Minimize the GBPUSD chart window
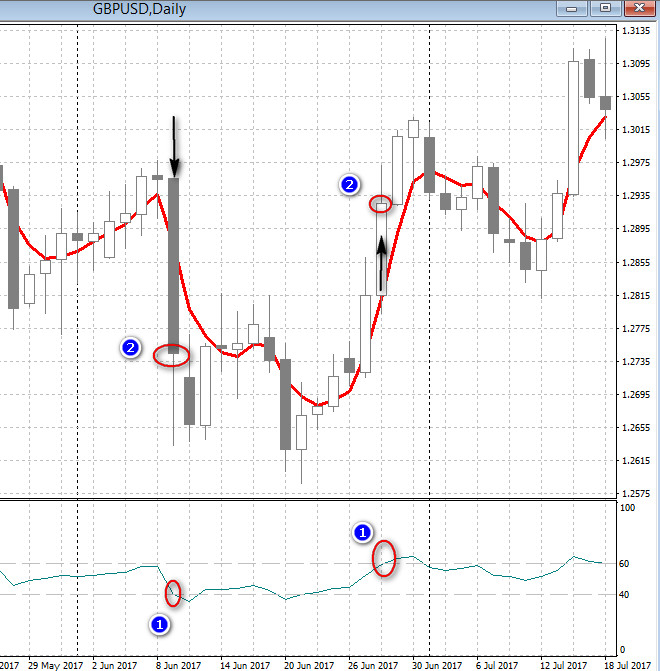 coord(571,8)
